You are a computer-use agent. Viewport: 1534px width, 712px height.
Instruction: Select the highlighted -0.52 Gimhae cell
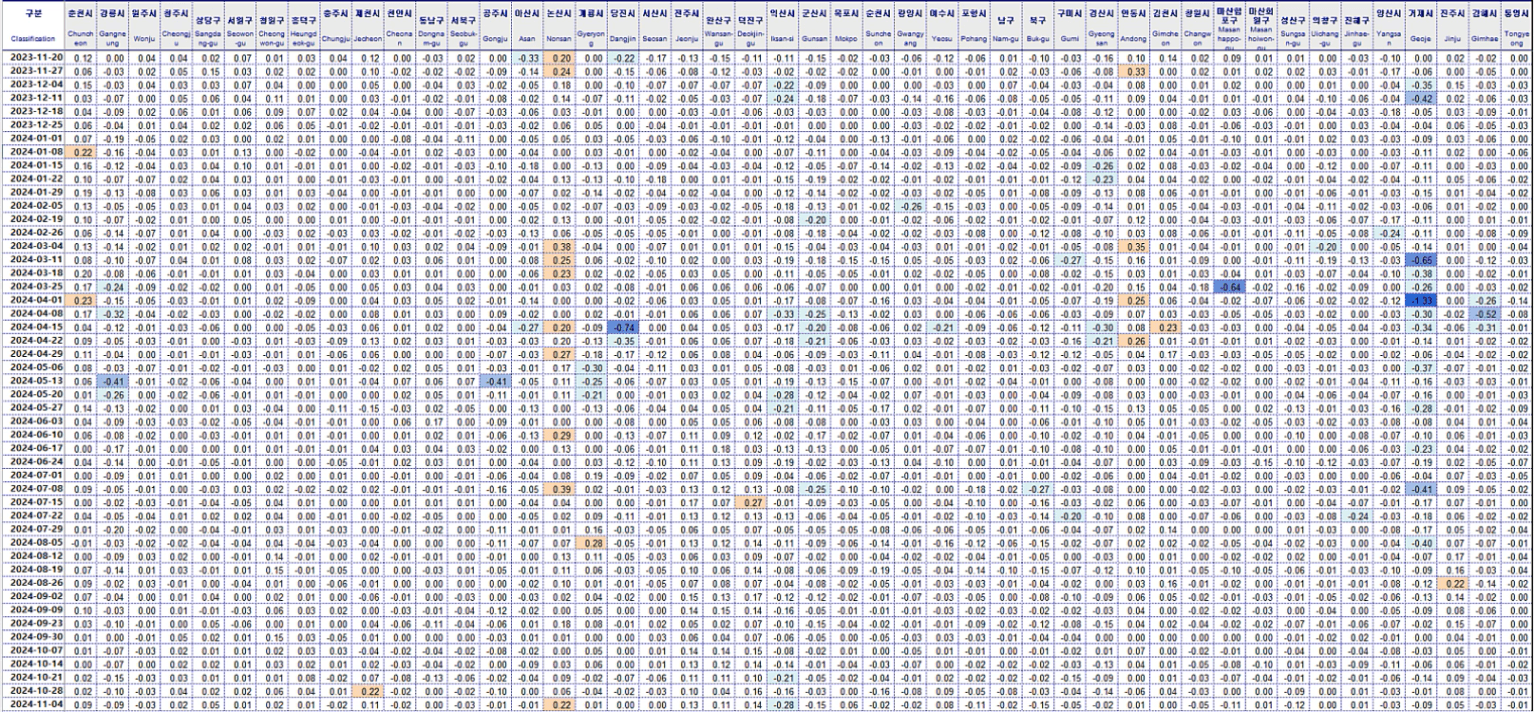tap(1483, 313)
